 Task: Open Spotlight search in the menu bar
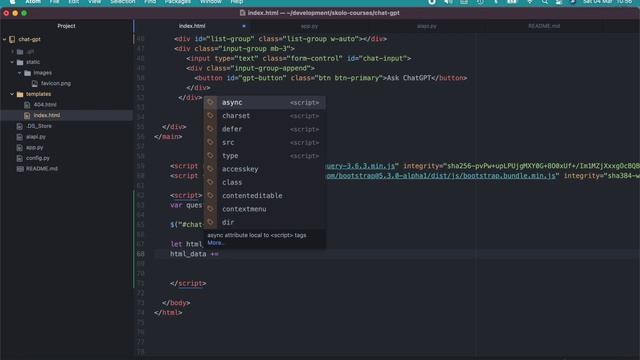[x=545, y=2]
